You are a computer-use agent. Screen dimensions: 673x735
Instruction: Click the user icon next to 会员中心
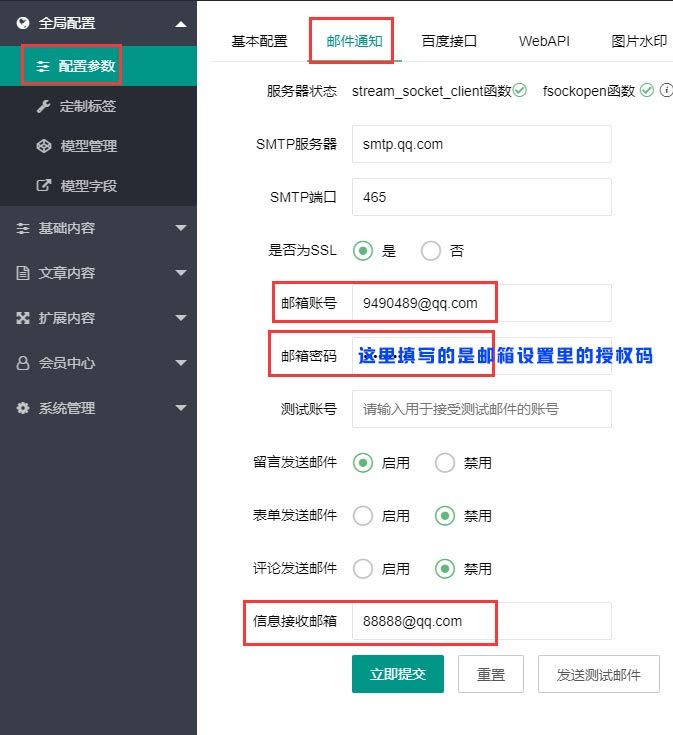tap(23, 363)
